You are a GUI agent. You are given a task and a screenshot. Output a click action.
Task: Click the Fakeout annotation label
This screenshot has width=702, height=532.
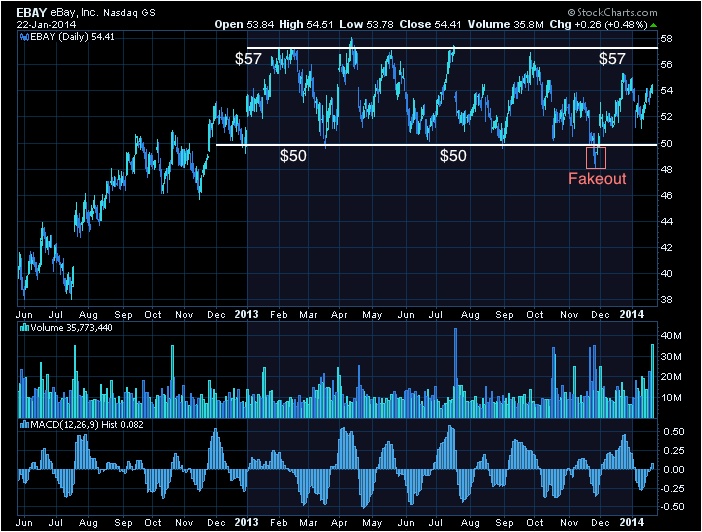597,179
